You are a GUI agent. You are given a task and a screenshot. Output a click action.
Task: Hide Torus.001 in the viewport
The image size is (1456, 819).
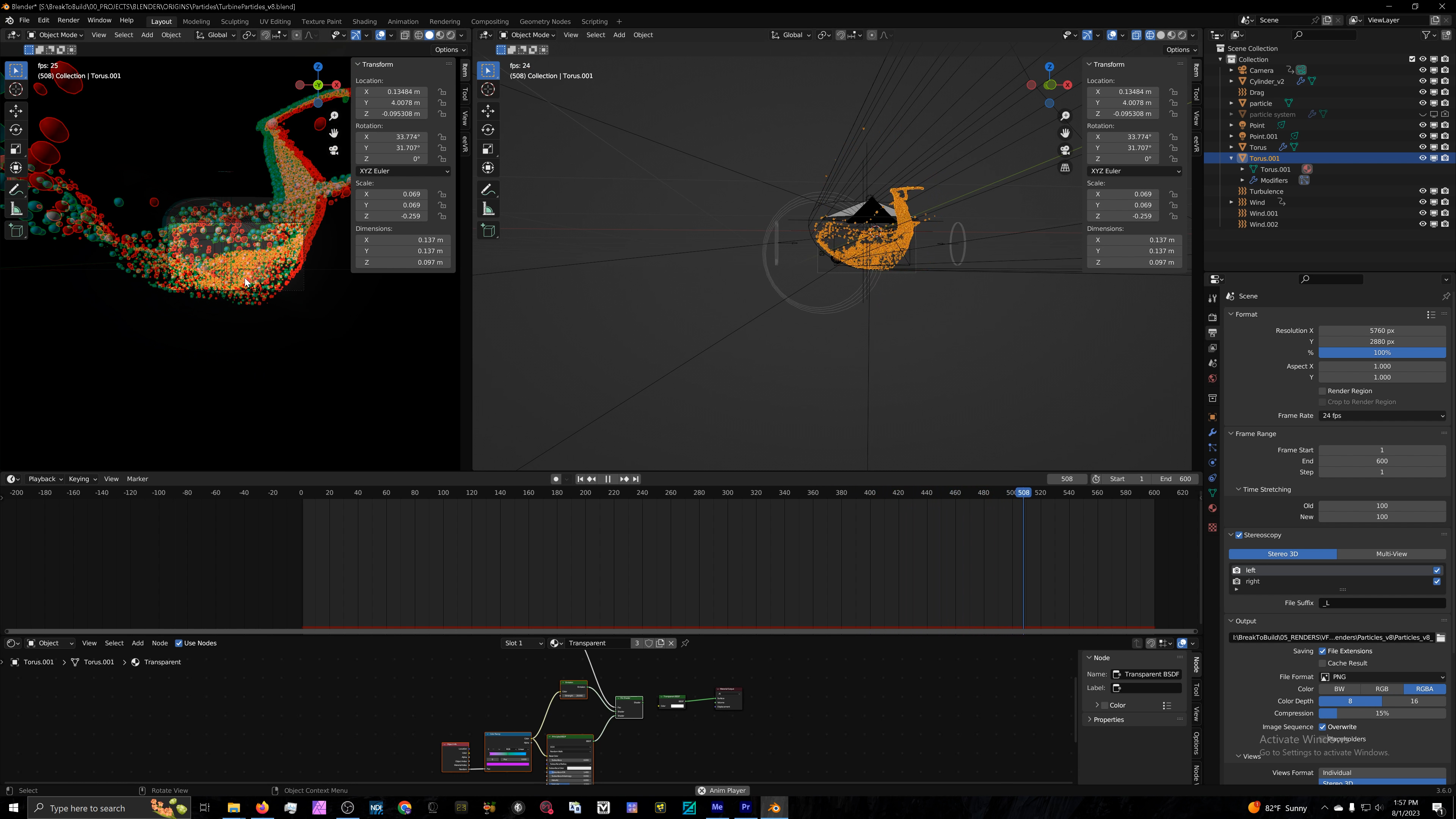click(x=1423, y=158)
